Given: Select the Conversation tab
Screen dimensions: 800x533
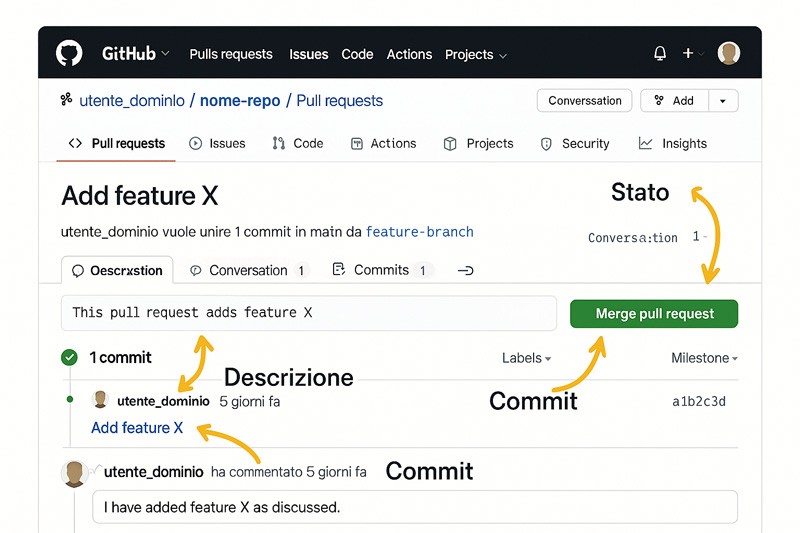Looking at the screenshot, I should [x=249, y=270].
